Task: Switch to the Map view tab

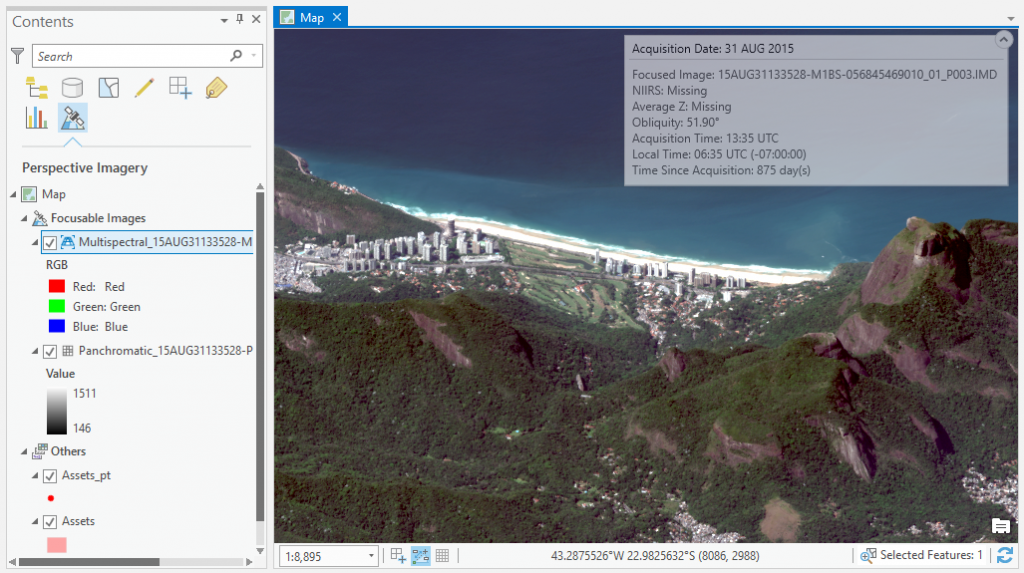Action: (311, 18)
